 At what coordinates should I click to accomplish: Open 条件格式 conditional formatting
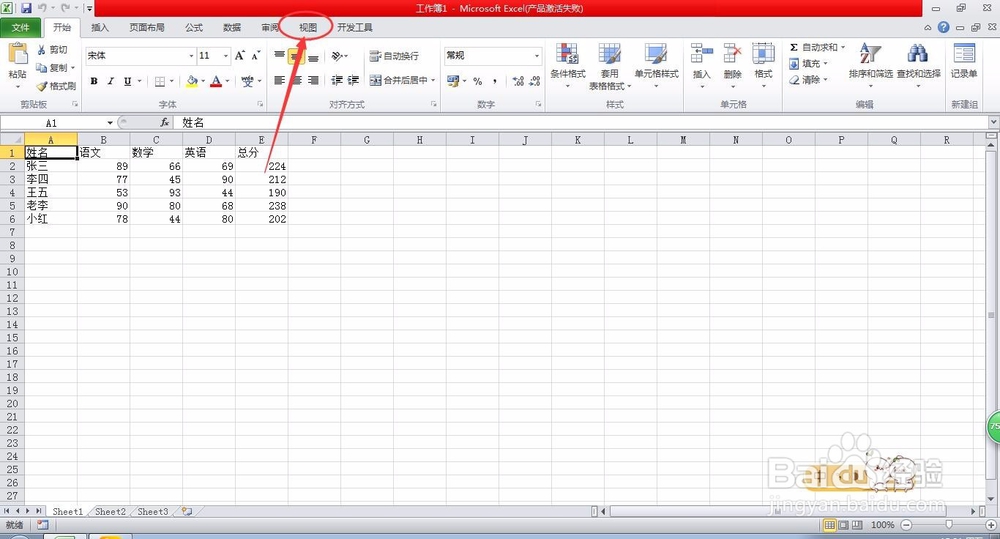568,65
